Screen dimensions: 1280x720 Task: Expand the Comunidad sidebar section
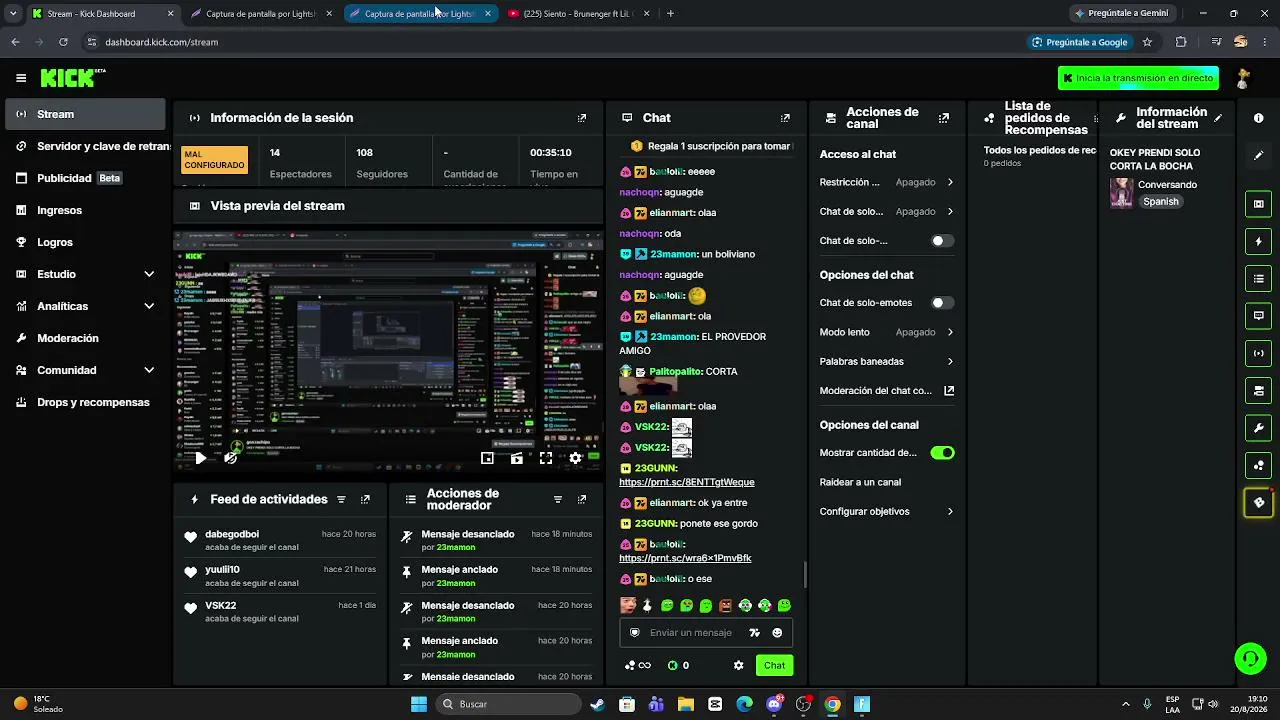click(149, 370)
